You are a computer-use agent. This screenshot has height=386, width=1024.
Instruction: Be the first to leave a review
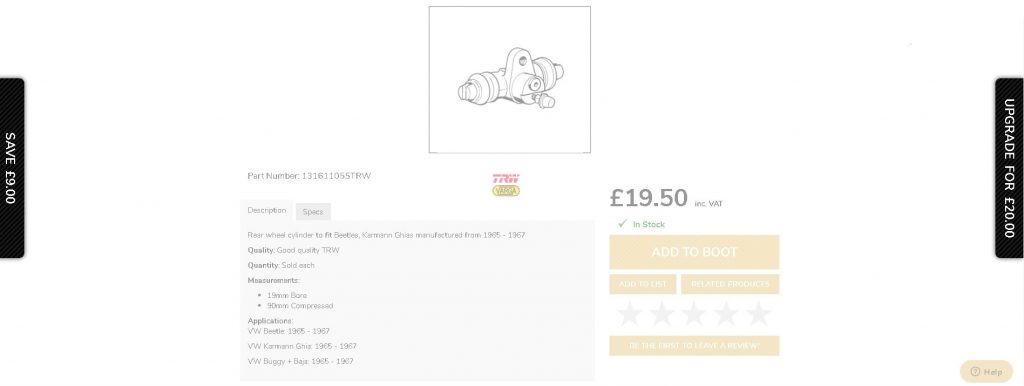pos(694,346)
